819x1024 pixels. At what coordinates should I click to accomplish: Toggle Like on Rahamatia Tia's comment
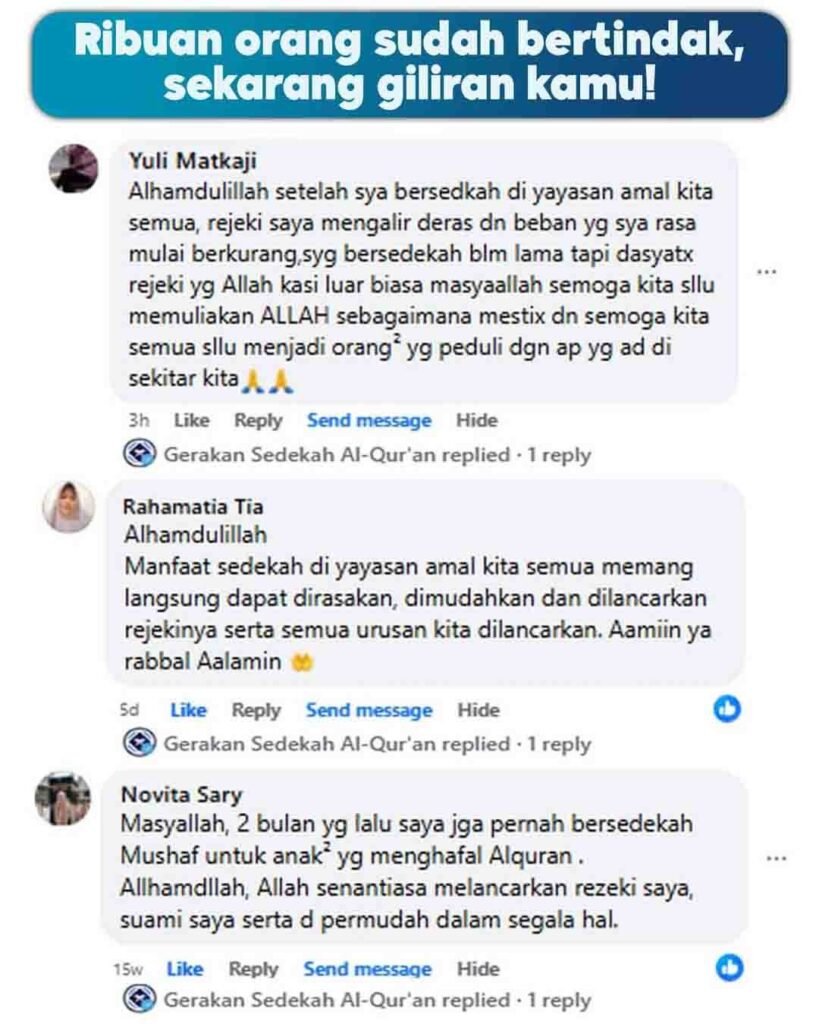188,710
